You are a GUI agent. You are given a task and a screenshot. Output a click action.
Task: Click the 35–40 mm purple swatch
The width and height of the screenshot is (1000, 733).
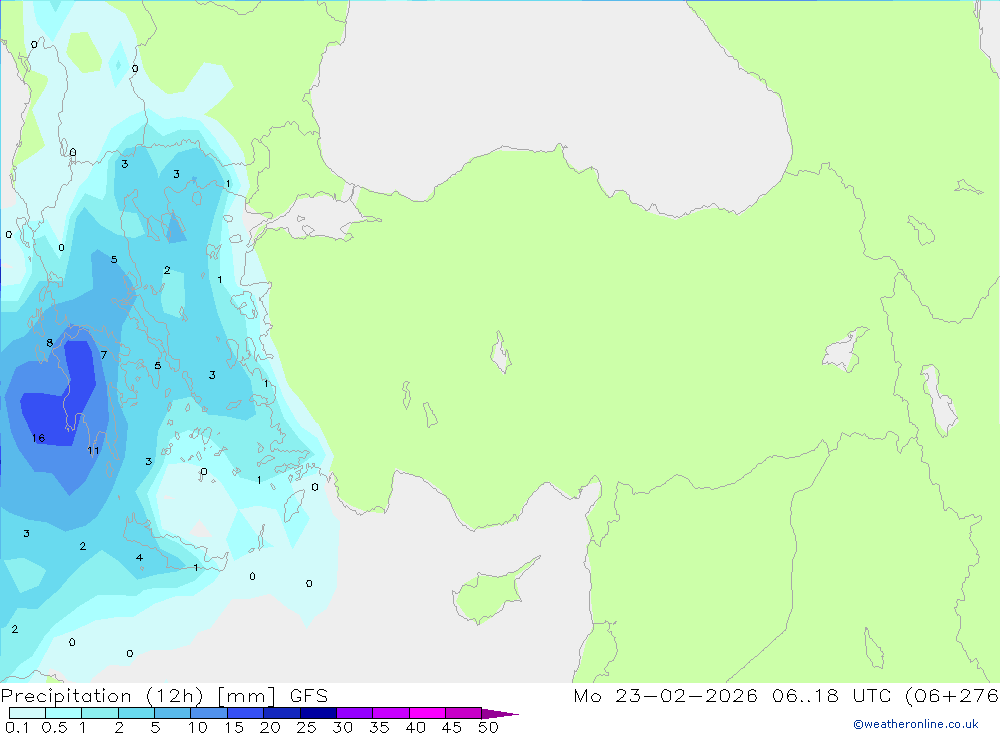[390, 713]
